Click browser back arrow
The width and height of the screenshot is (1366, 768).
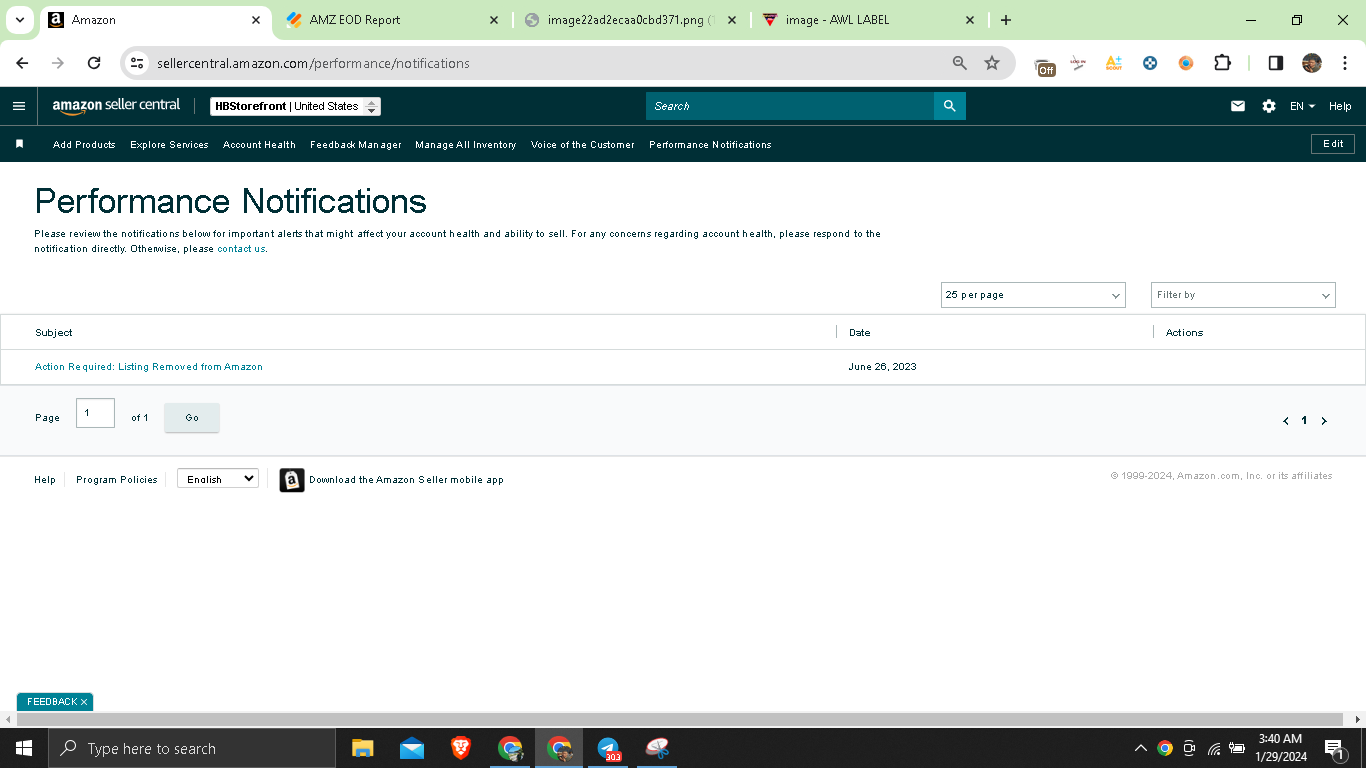click(22, 63)
